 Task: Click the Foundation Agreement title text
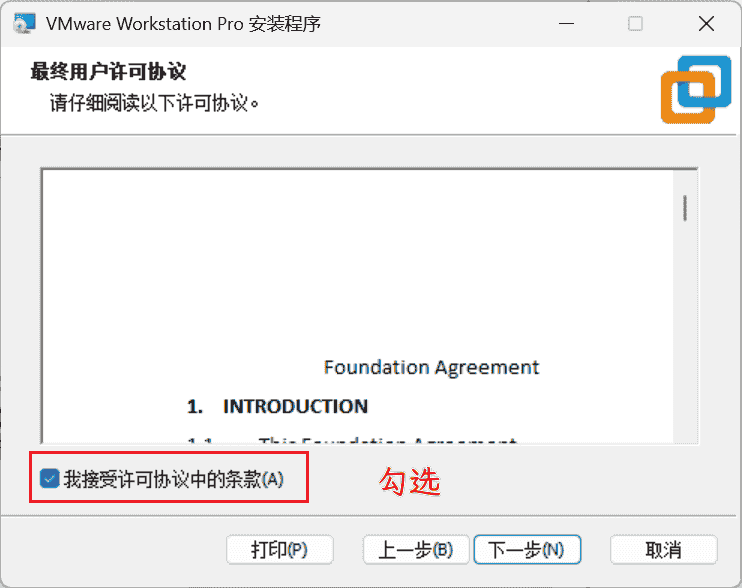[x=431, y=367]
